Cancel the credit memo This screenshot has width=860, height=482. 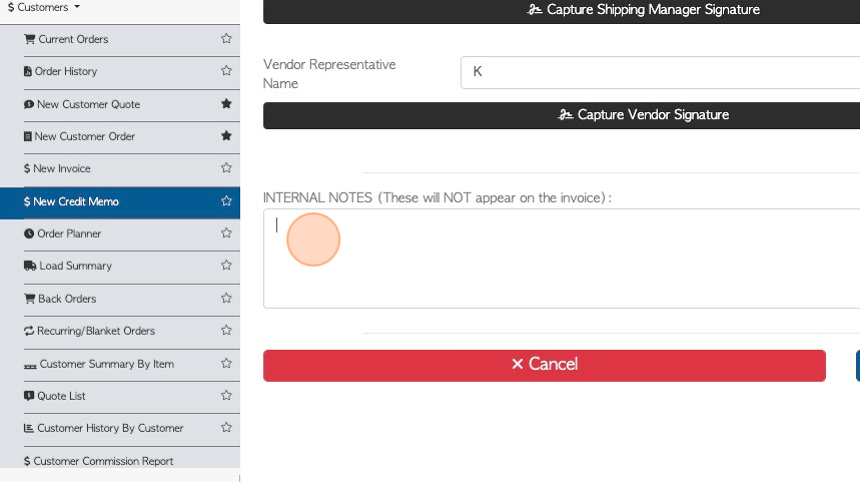click(x=544, y=365)
